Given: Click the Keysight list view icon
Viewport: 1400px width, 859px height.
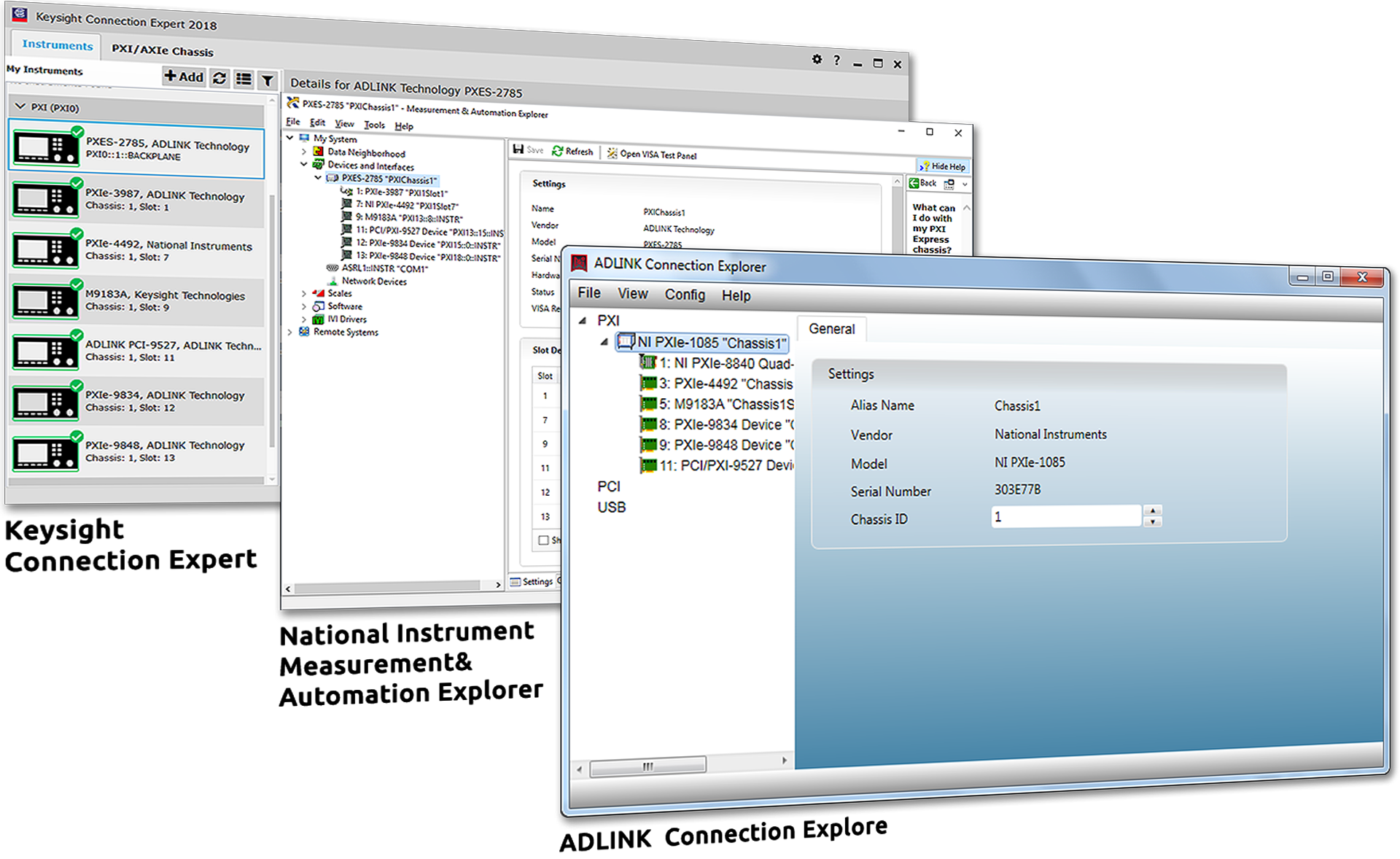Looking at the screenshot, I should [x=244, y=79].
